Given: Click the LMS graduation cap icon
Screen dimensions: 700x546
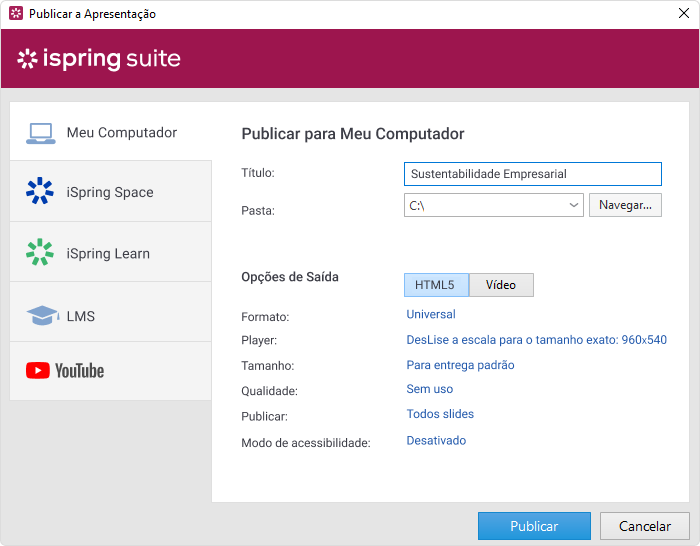Looking at the screenshot, I should pyautogui.click(x=43, y=315).
